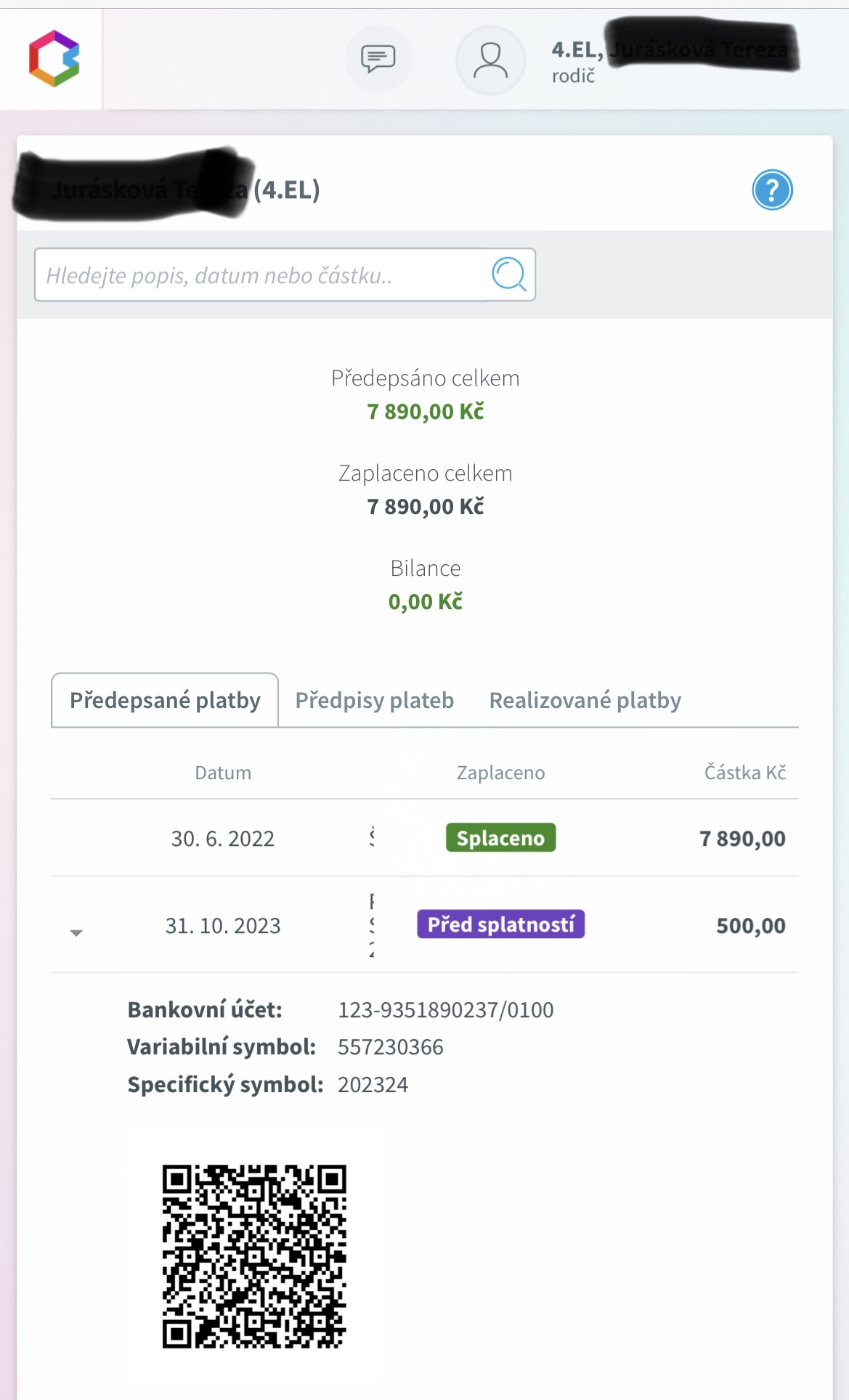The width and height of the screenshot is (849, 1400).
Task: Click the colorful hexagon app logo
Action: 54,58
